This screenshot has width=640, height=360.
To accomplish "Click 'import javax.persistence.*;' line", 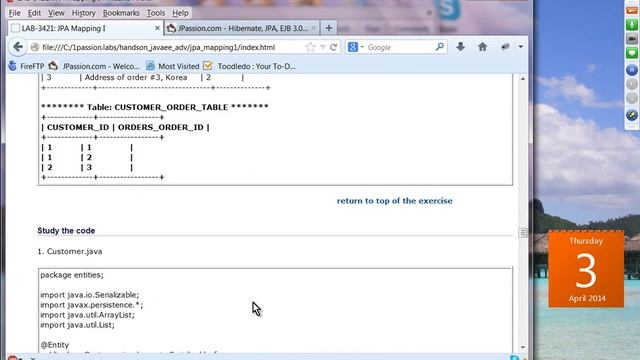I will point(91,305).
